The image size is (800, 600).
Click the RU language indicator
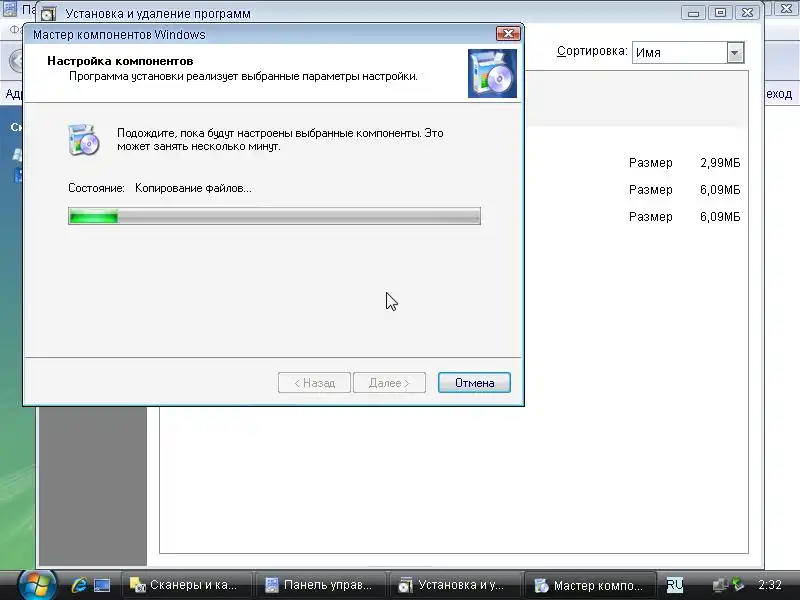pos(674,585)
